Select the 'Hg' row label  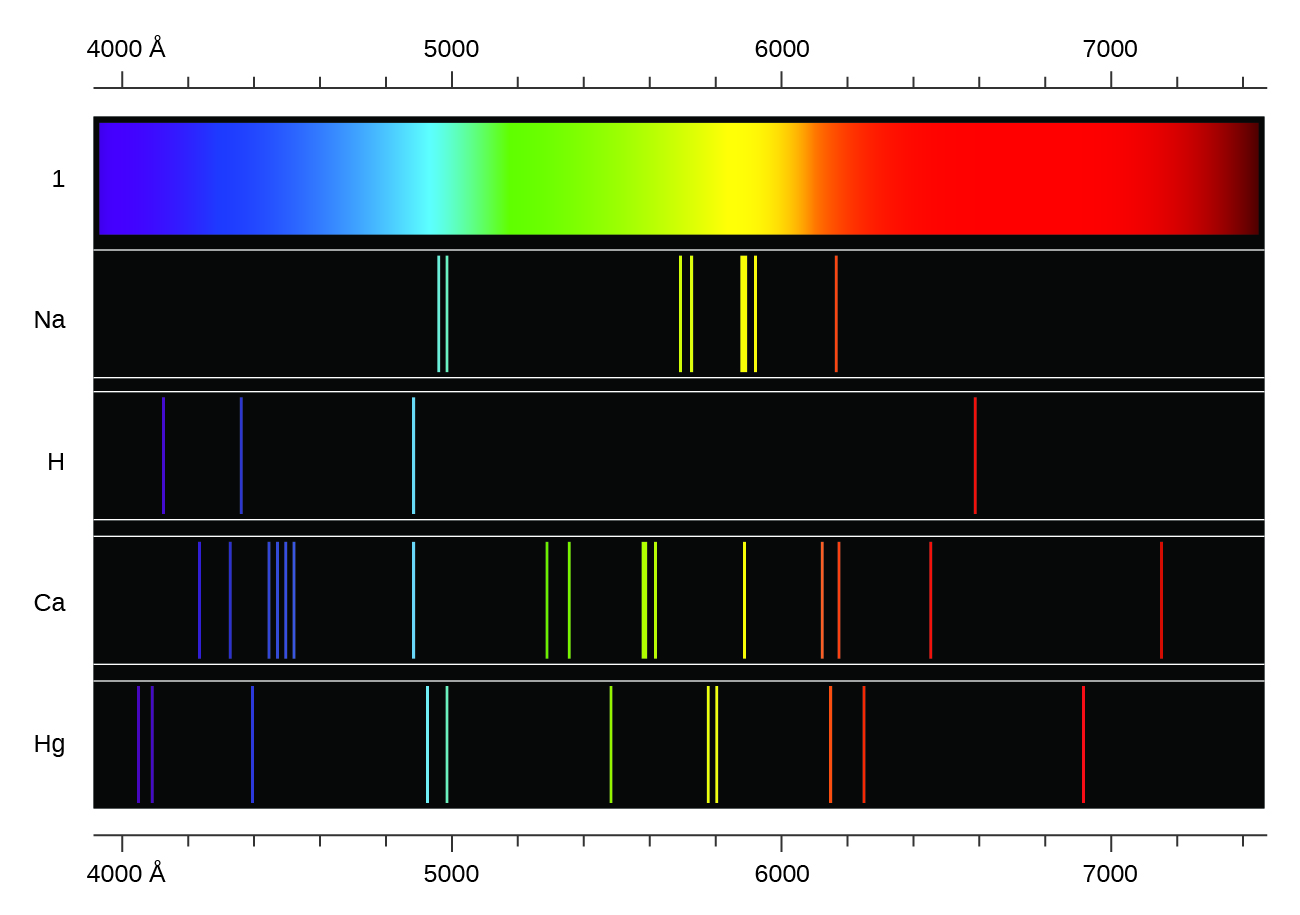[x=49, y=744]
